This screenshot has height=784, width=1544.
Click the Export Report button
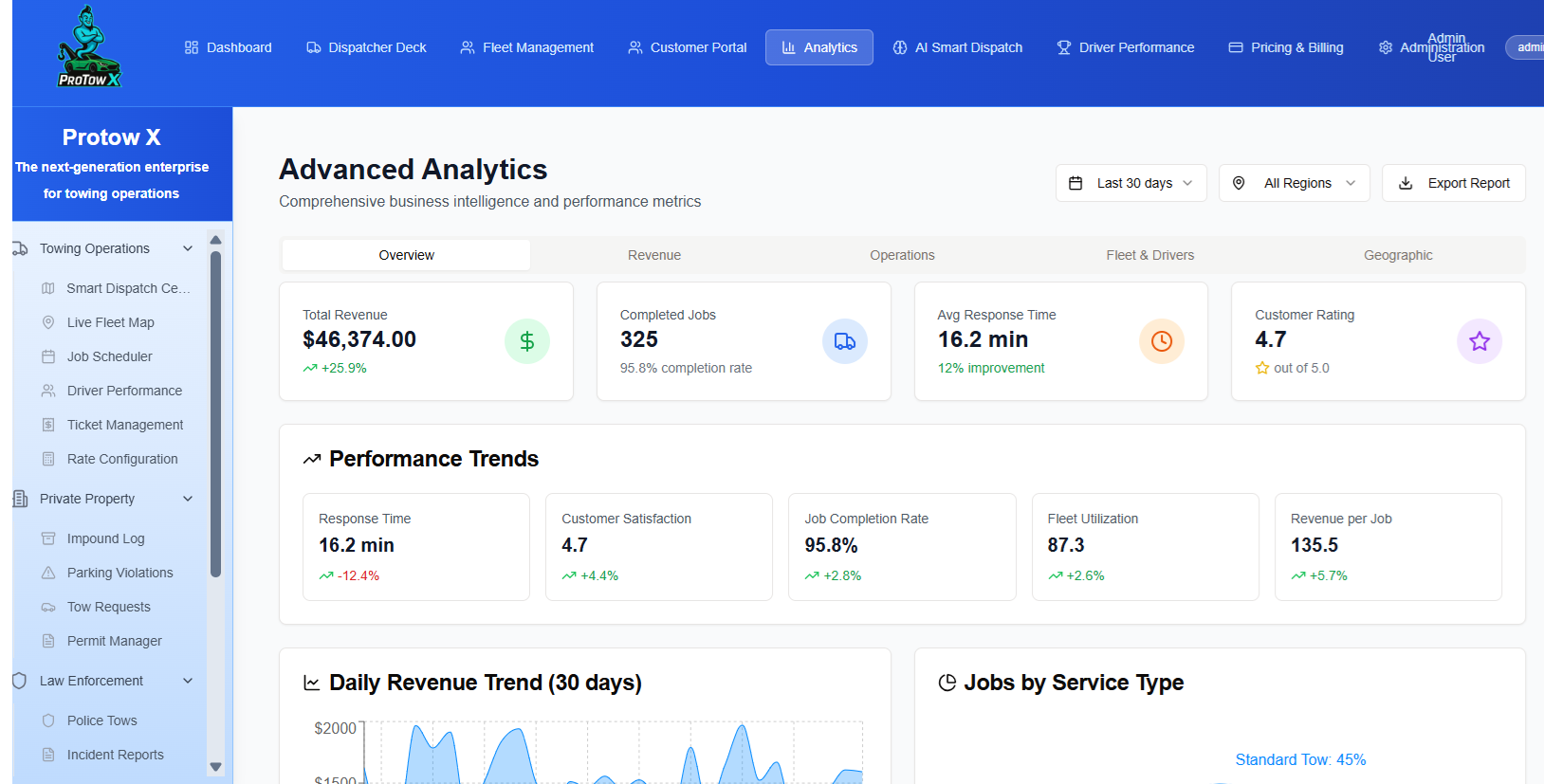[x=1453, y=183]
